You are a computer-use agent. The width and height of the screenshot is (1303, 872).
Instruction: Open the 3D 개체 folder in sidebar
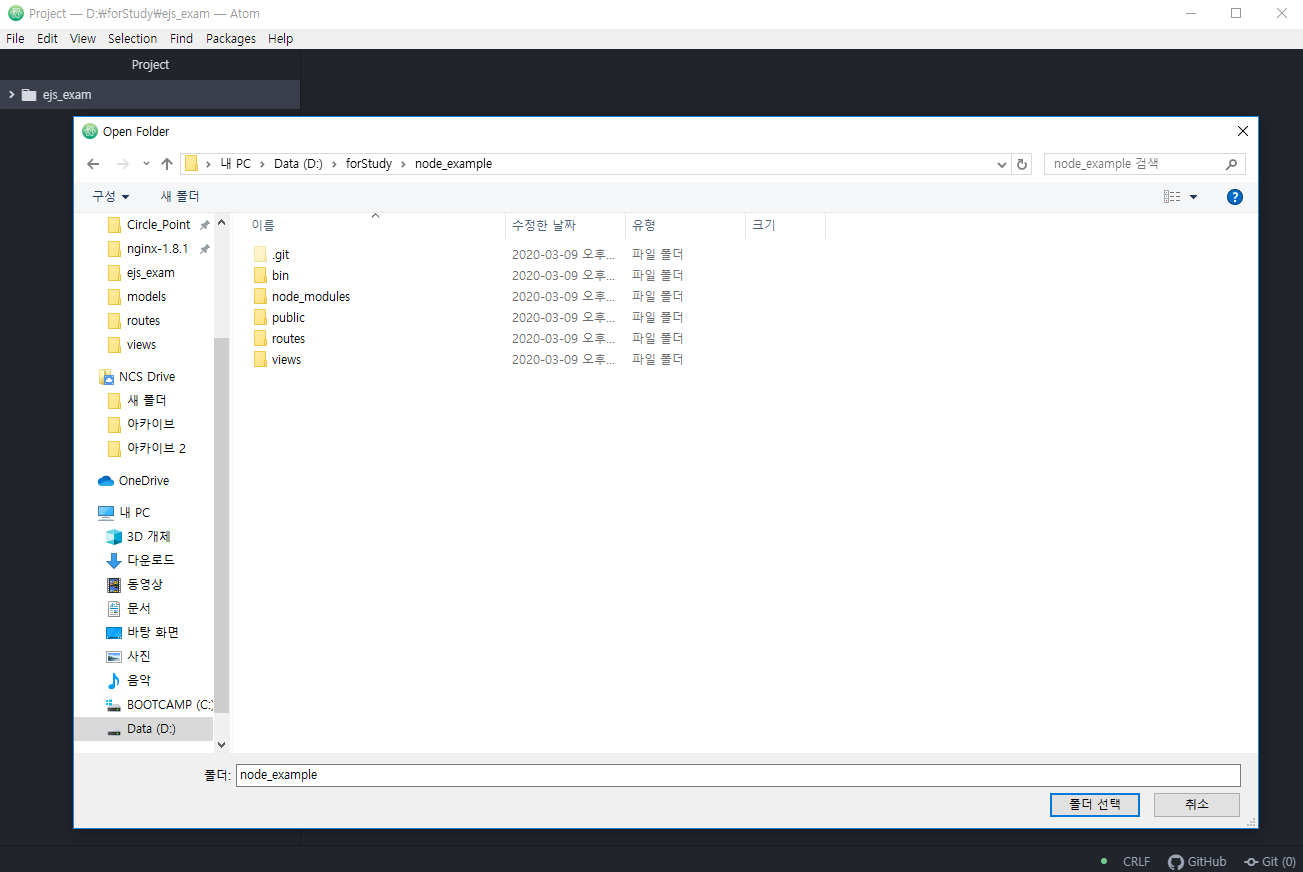point(139,537)
